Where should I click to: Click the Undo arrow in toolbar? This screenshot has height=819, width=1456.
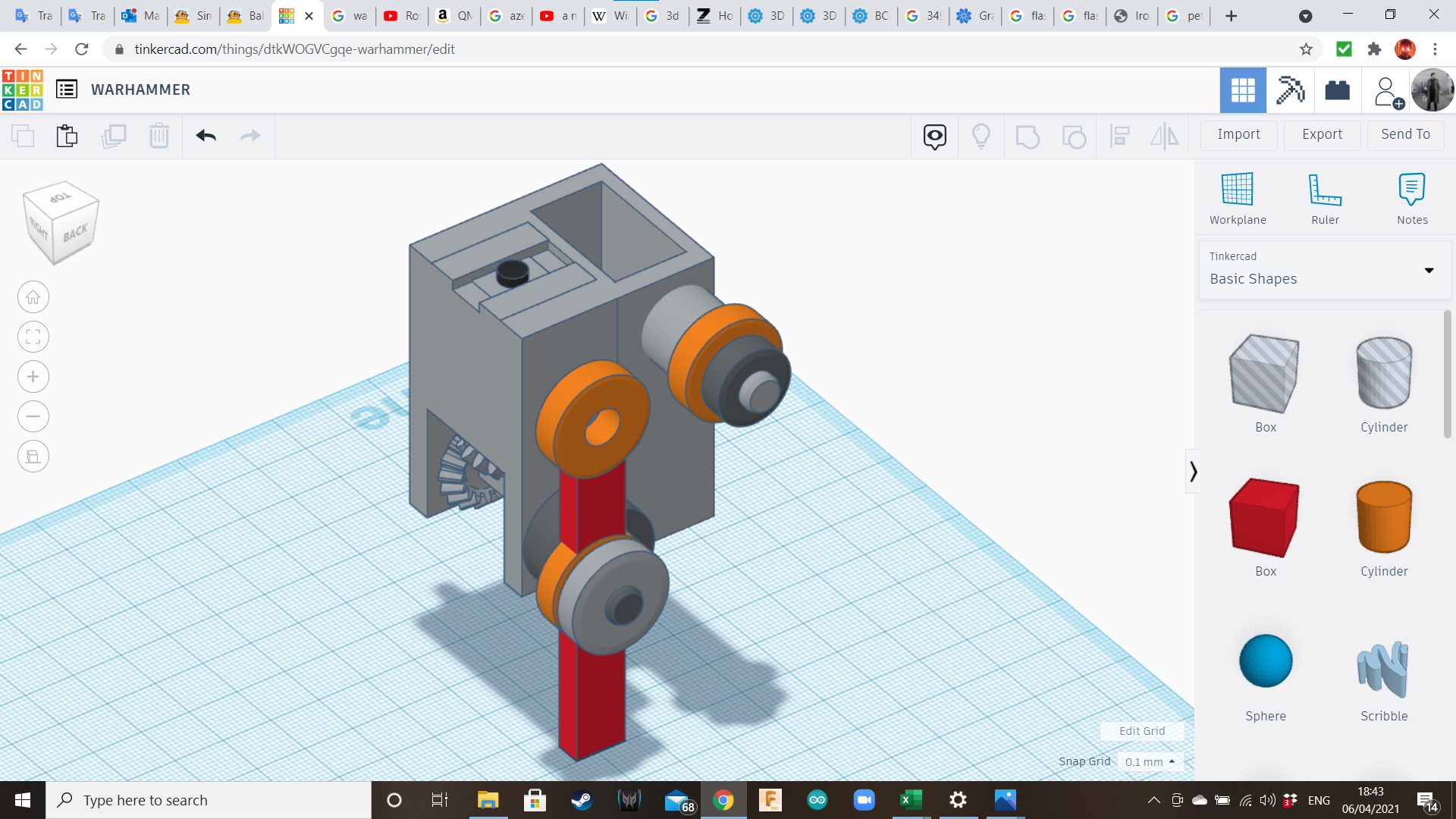pos(206,136)
